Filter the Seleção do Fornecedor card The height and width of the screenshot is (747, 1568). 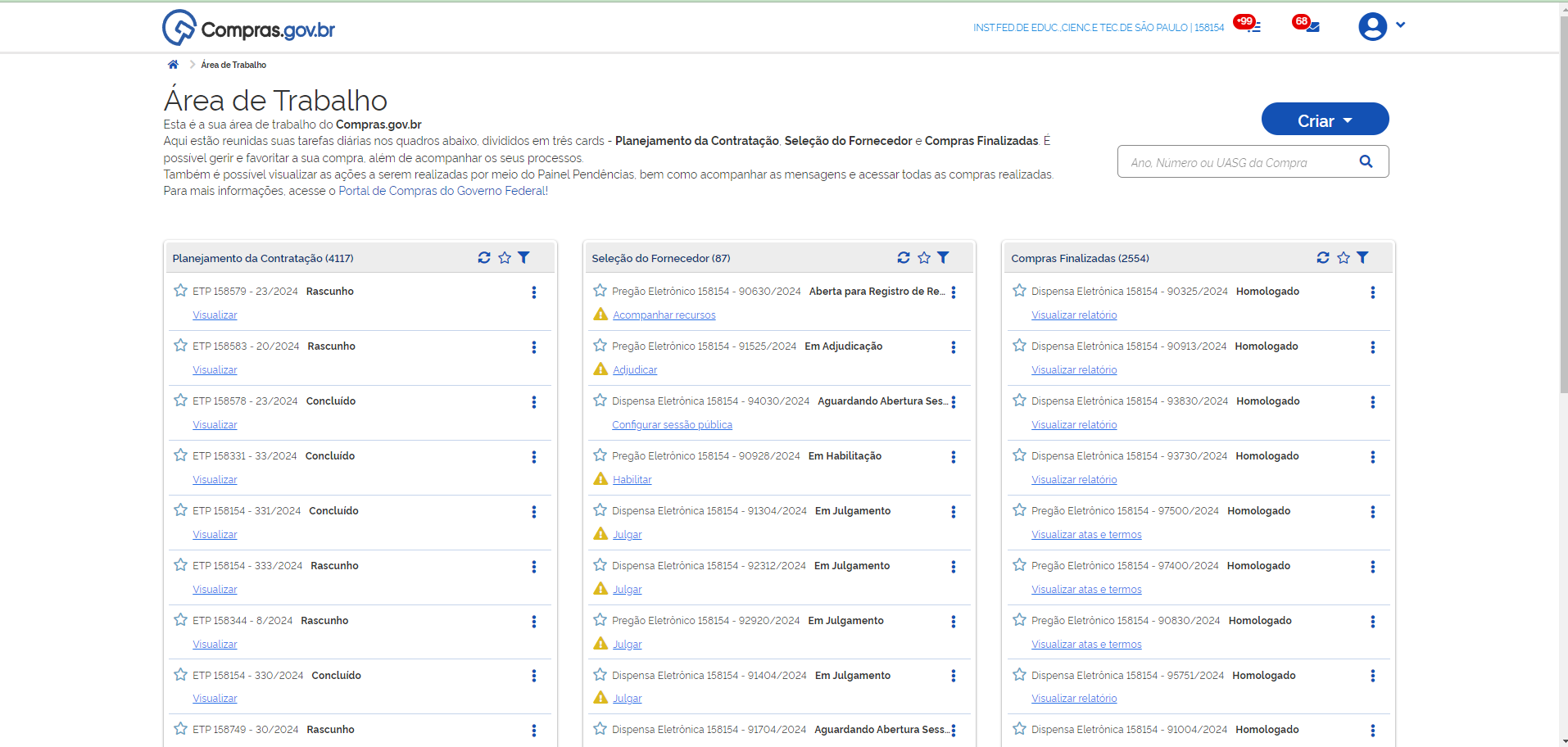click(944, 258)
